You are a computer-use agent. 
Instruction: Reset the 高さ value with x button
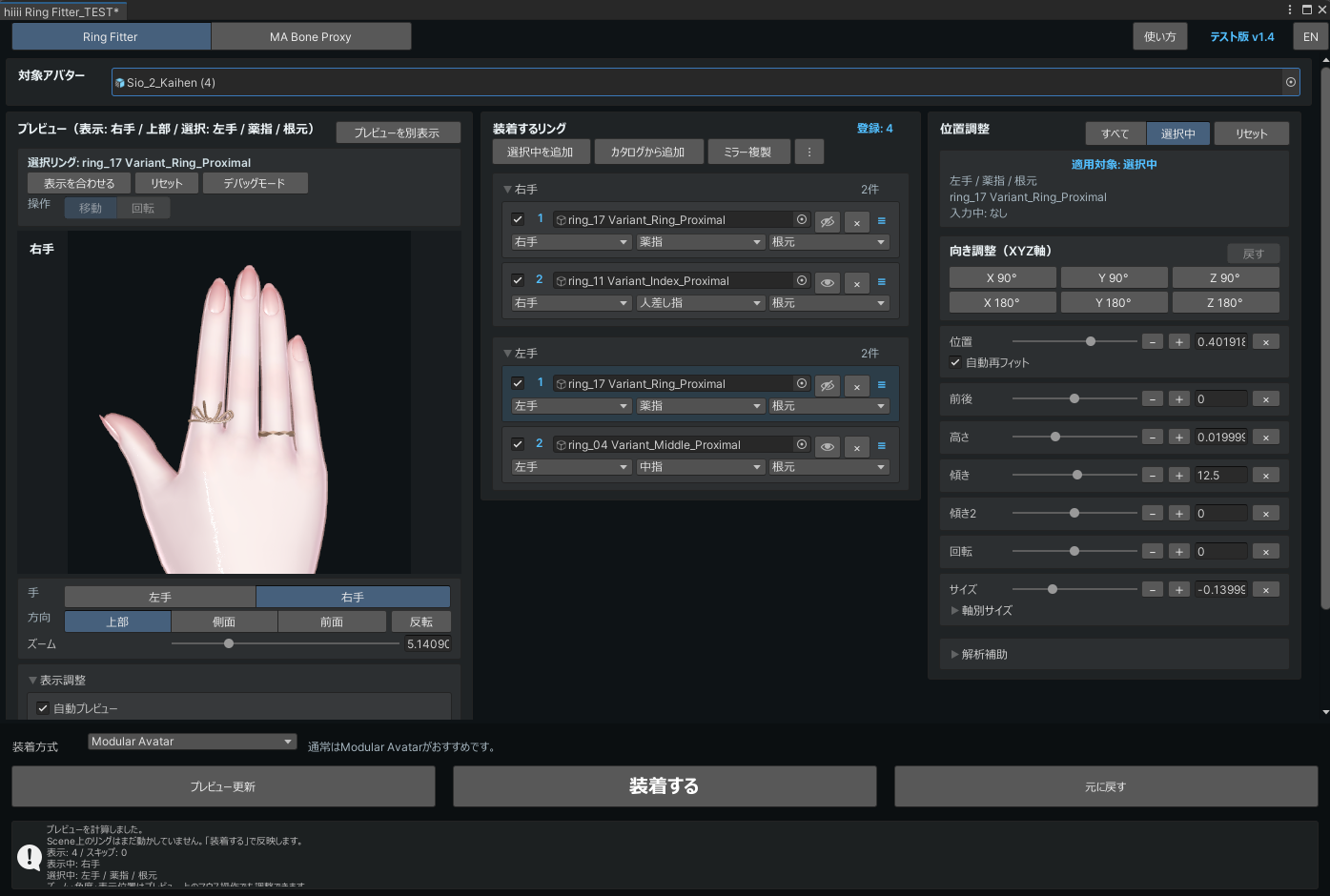(1266, 438)
